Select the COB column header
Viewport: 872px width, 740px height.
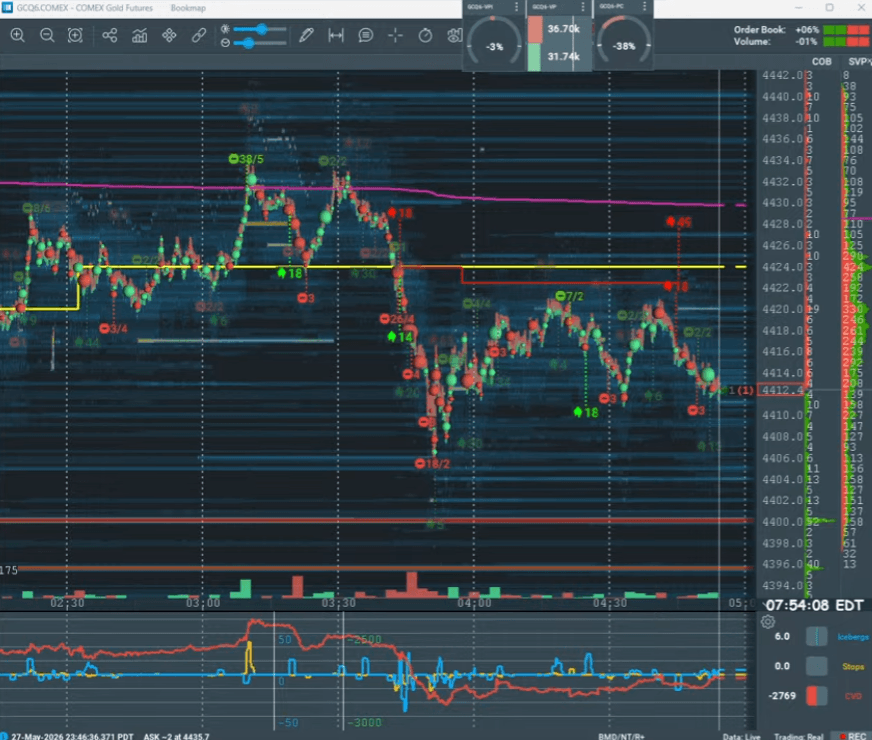coord(821,62)
